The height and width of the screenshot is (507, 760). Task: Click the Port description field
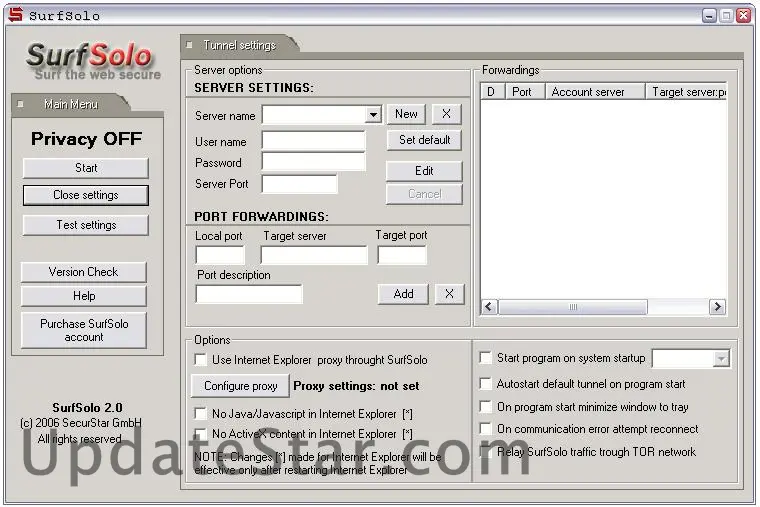point(249,294)
